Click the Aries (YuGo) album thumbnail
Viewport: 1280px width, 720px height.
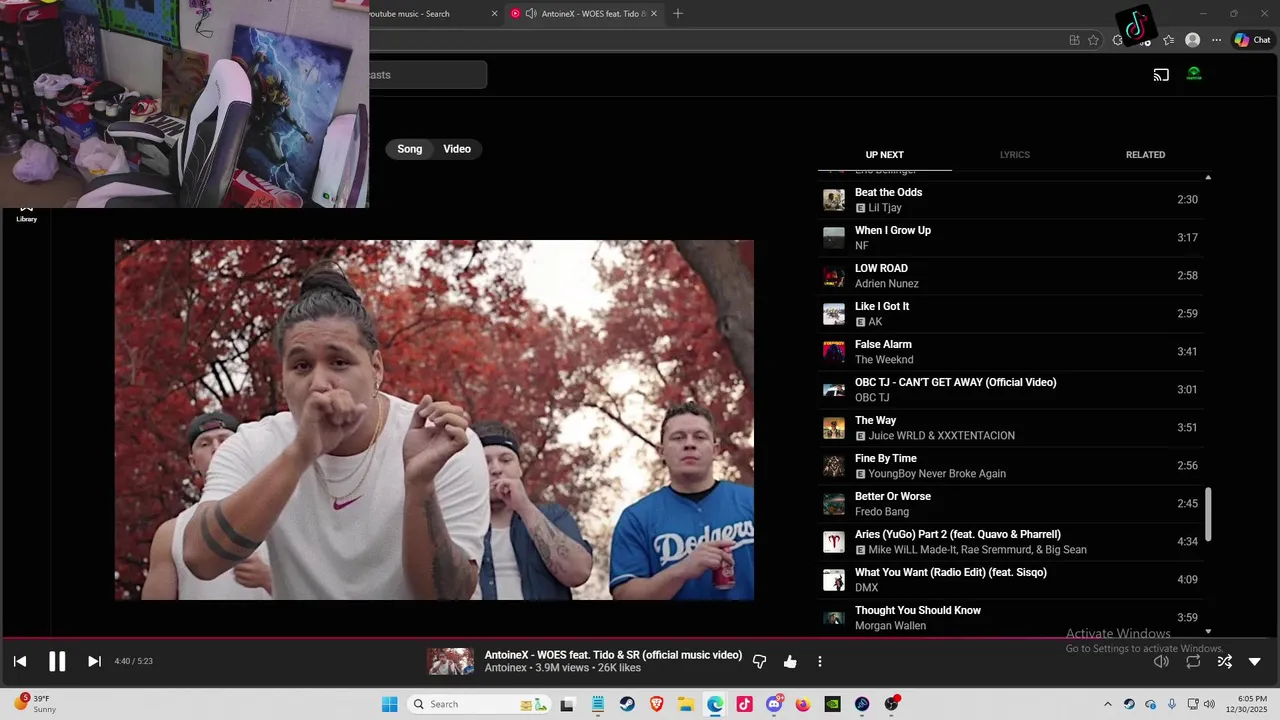click(x=834, y=542)
